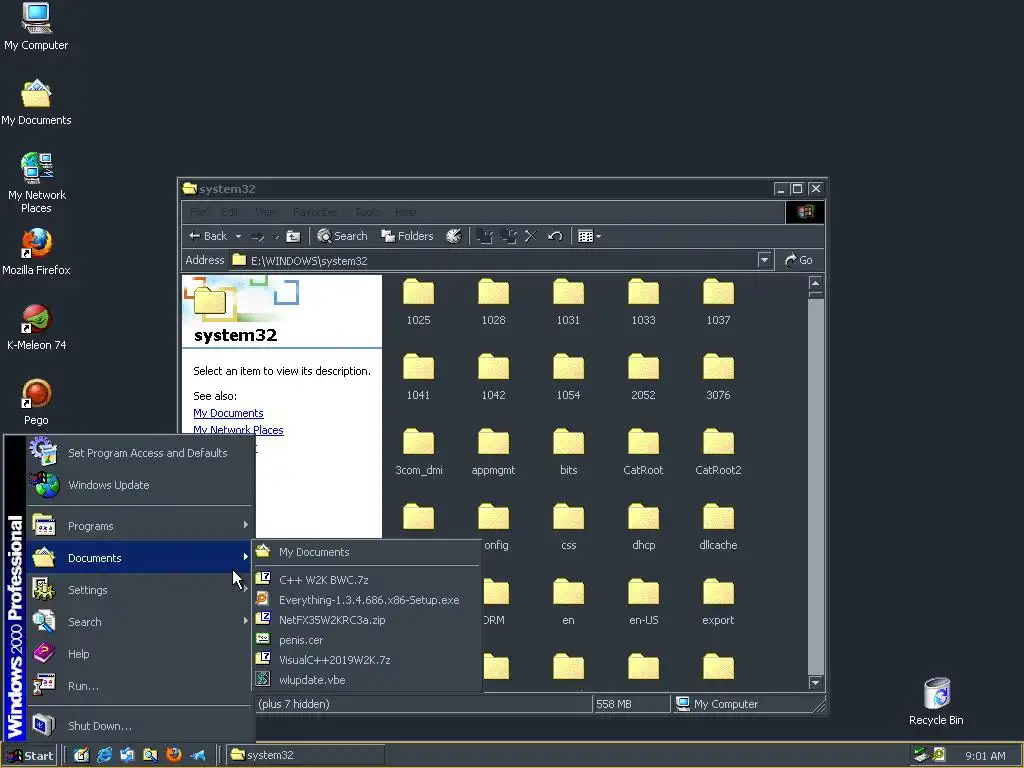Select the Mozilla Firefox desktop shortcut
Screen dimensions: 1024x768
(36, 252)
